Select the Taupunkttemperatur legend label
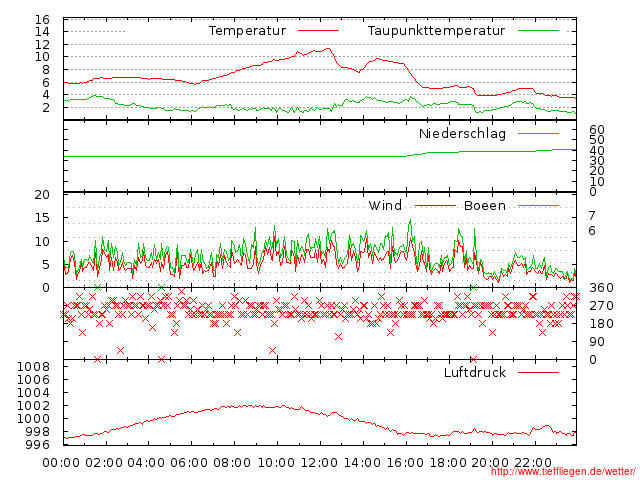640x480 pixels. pyautogui.click(x=436, y=31)
